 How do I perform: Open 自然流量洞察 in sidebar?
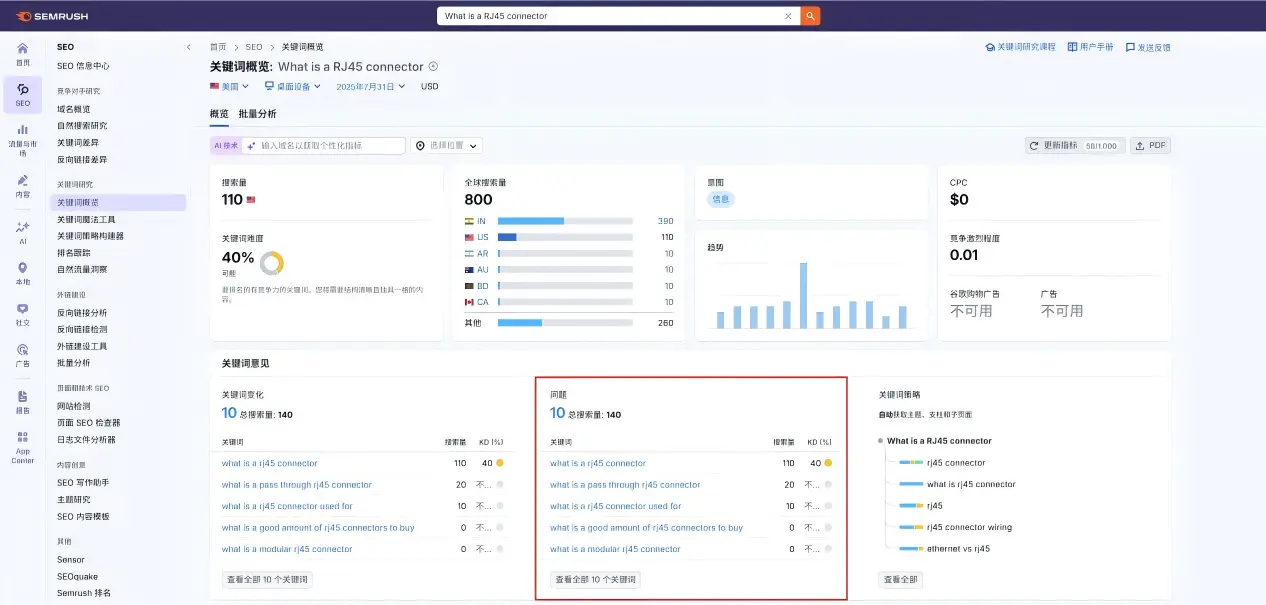click(x=82, y=270)
